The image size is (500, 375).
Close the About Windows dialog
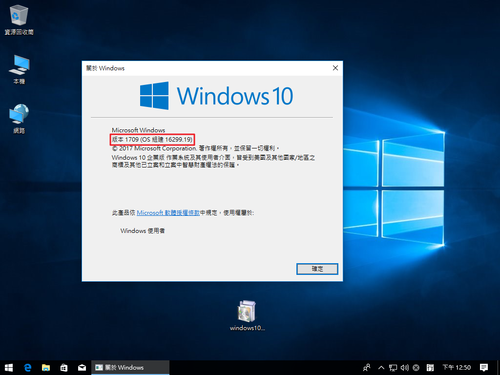[335, 68]
